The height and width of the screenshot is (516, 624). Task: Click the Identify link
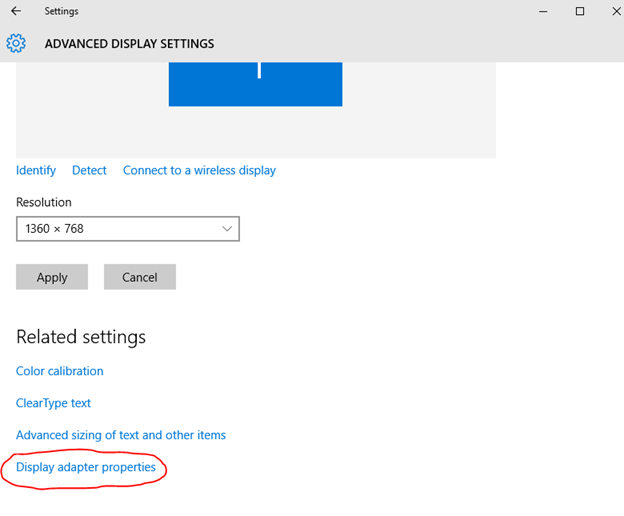(36, 170)
